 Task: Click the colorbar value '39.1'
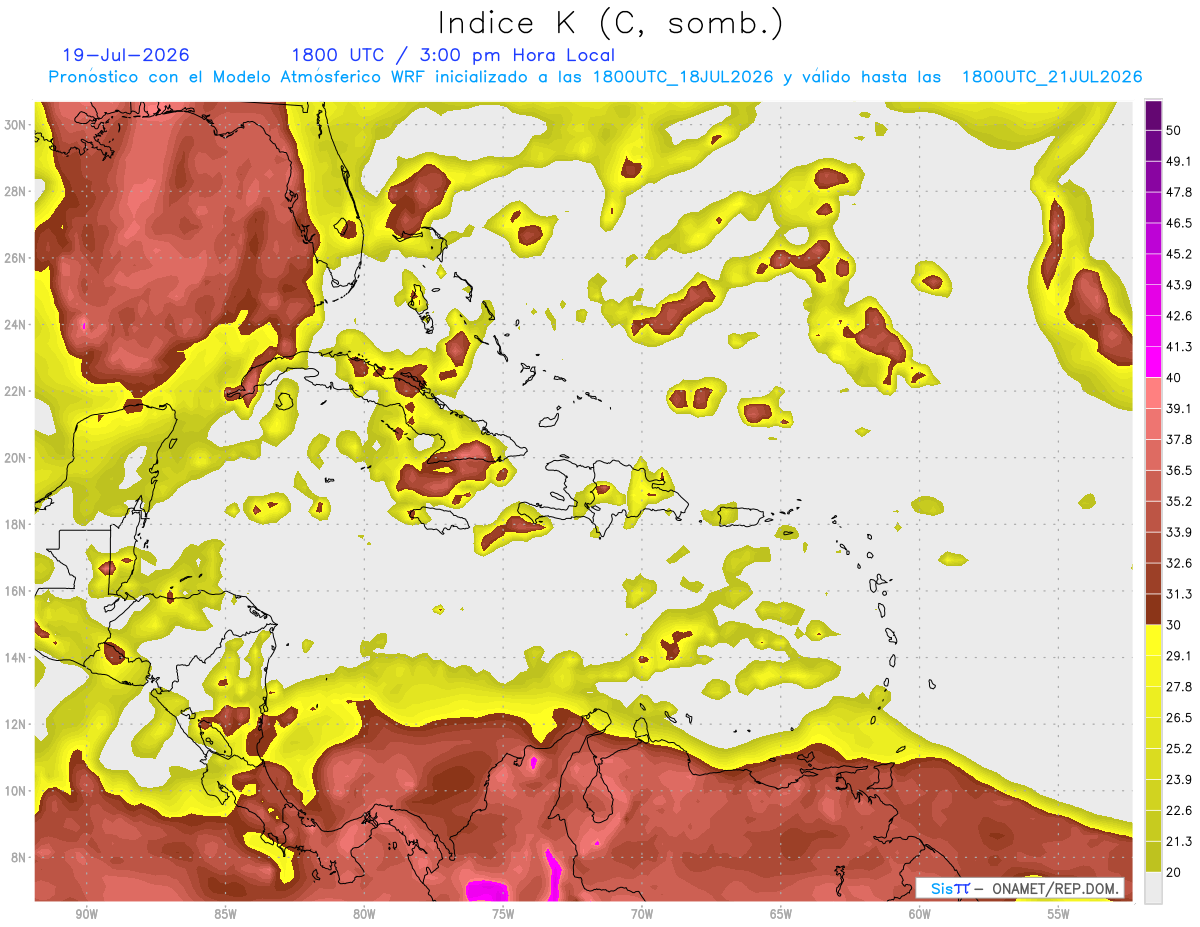click(1178, 409)
